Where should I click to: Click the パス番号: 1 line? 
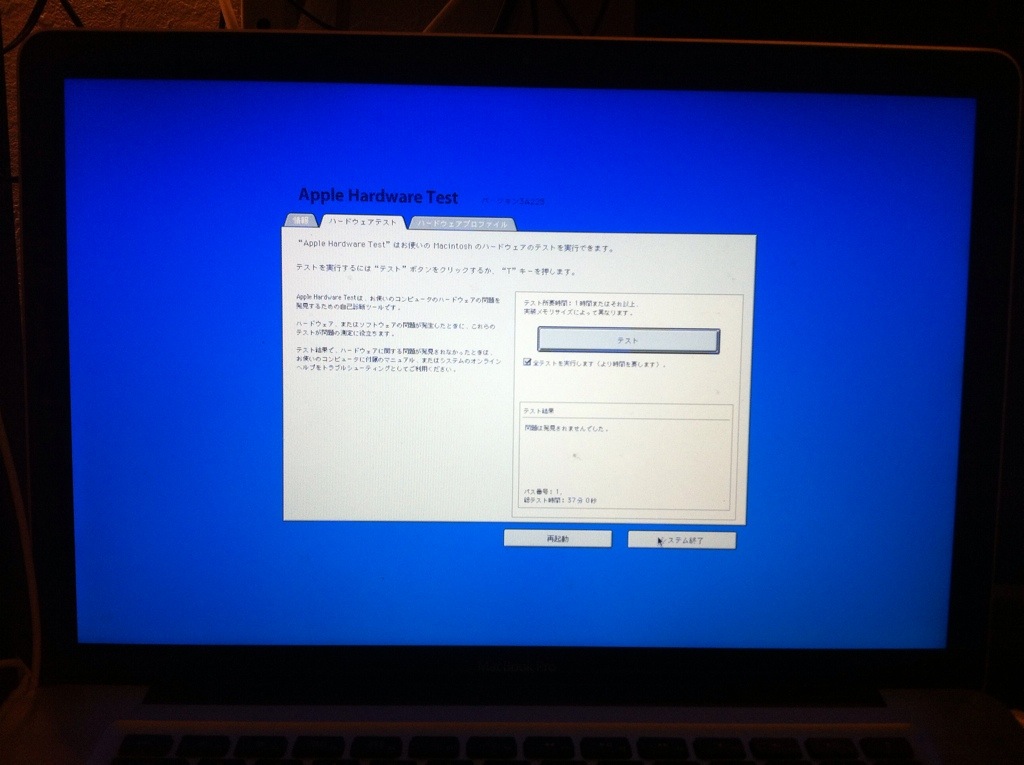[543, 491]
